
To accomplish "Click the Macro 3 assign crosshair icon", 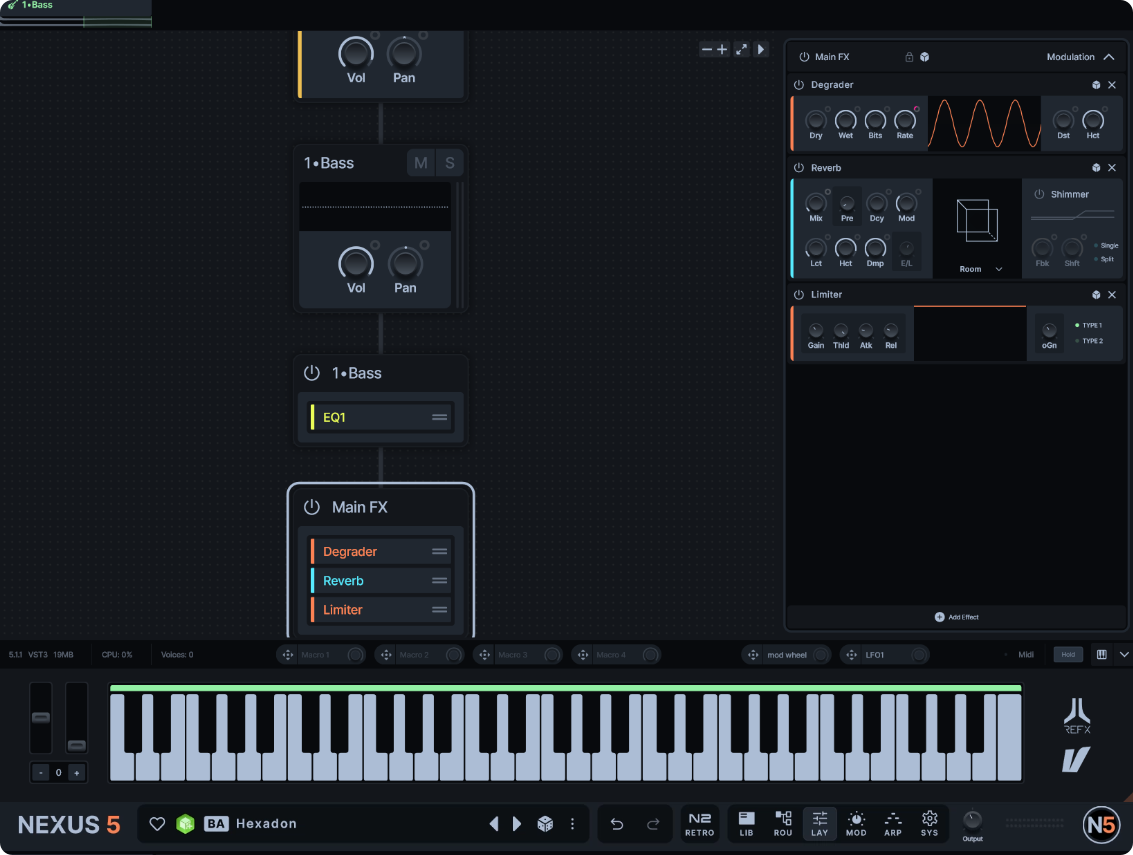I will (484, 655).
